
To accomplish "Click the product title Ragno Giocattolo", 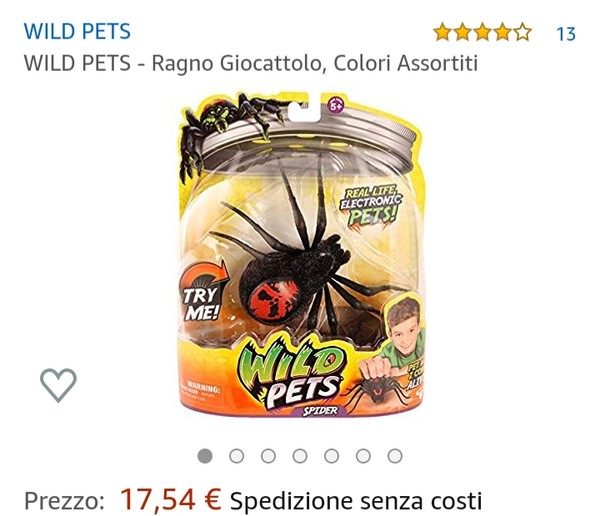I will tap(251, 63).
